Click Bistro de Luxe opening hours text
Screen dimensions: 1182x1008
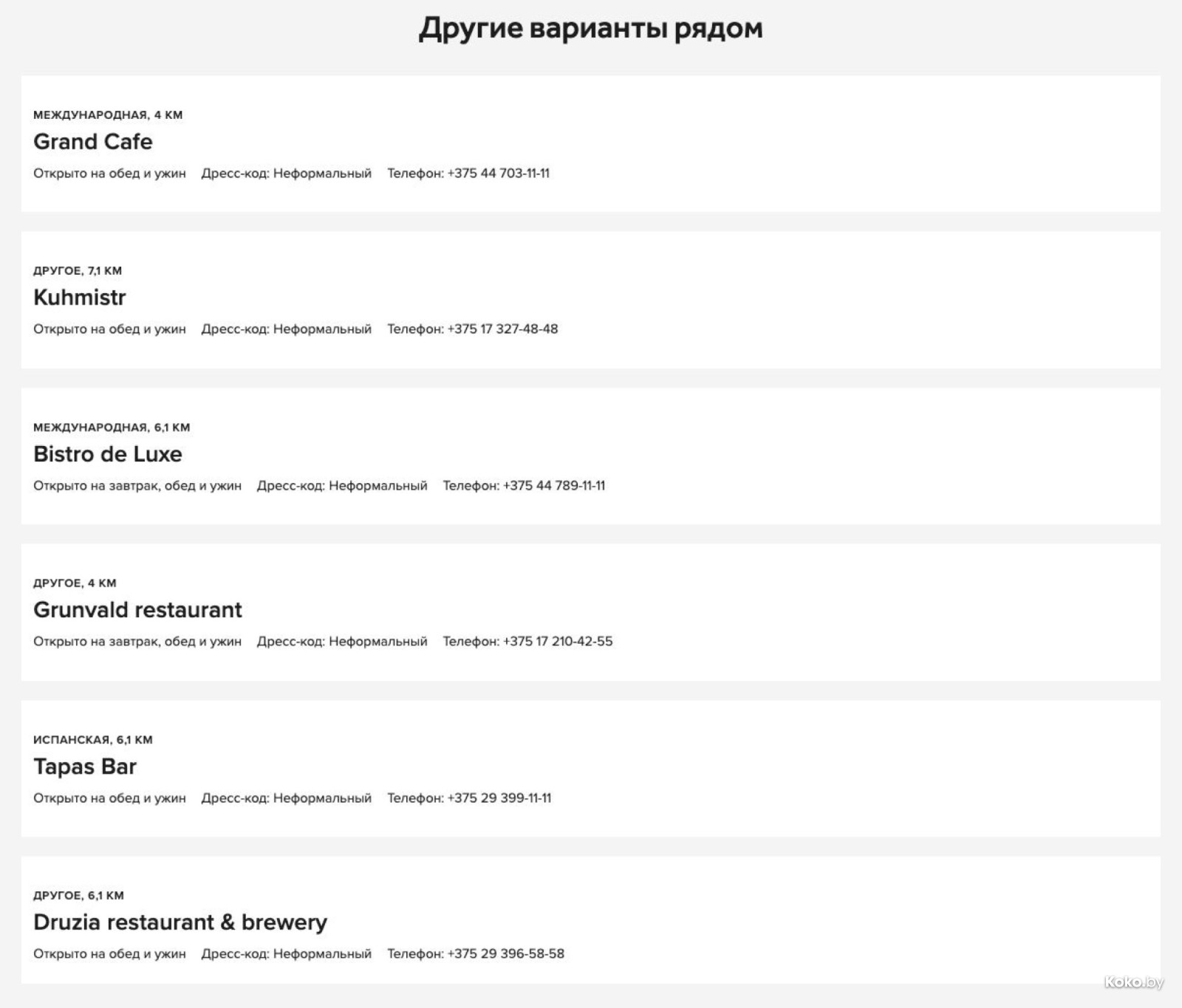(x=137, y=486)
